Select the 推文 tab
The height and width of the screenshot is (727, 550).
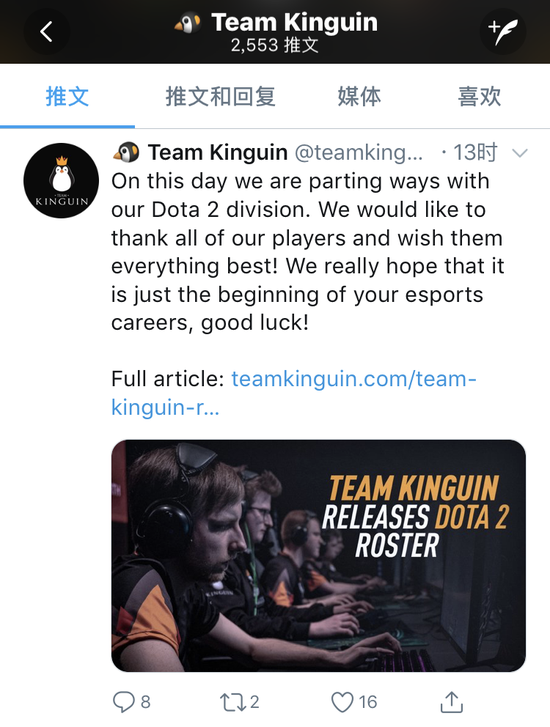point(67,96)
